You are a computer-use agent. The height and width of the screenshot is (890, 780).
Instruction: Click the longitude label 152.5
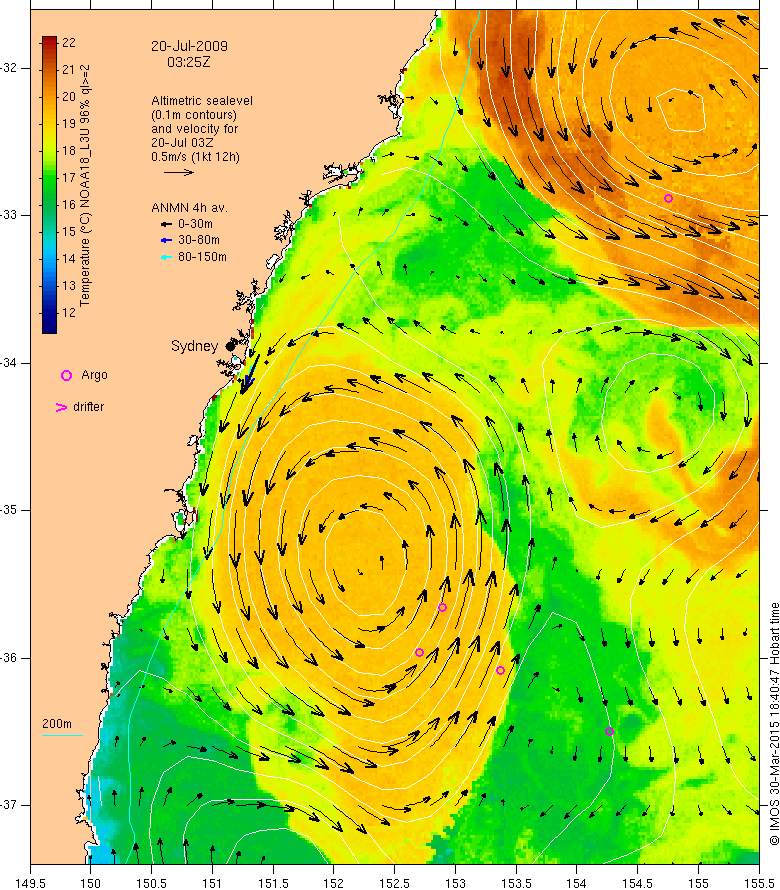pos(394,884)
